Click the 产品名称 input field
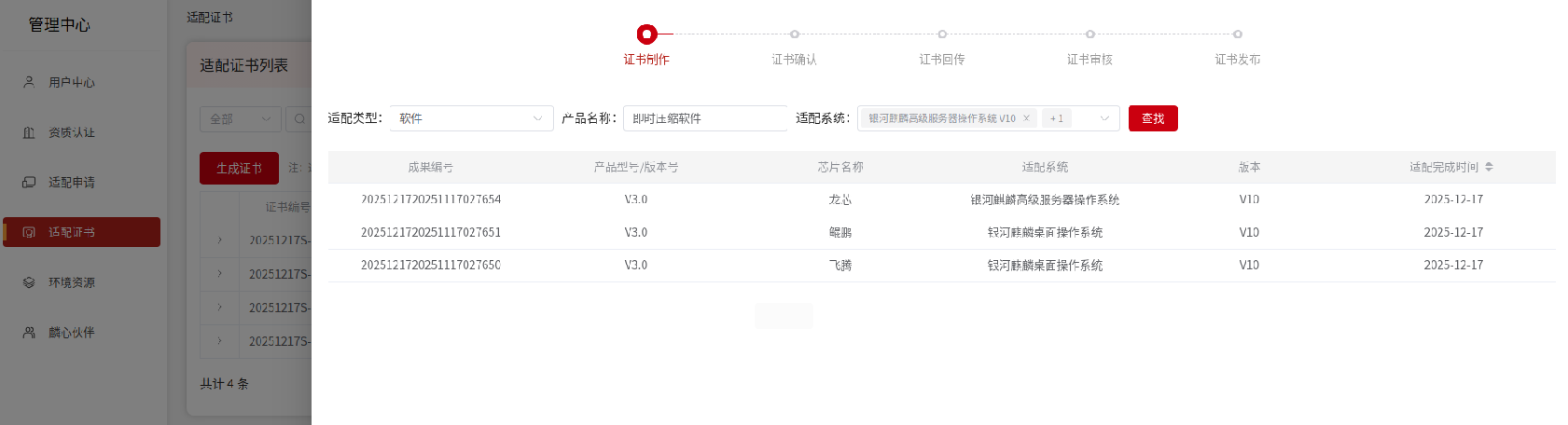This screenshot has height=425, width=1568. tap(704, 118)
